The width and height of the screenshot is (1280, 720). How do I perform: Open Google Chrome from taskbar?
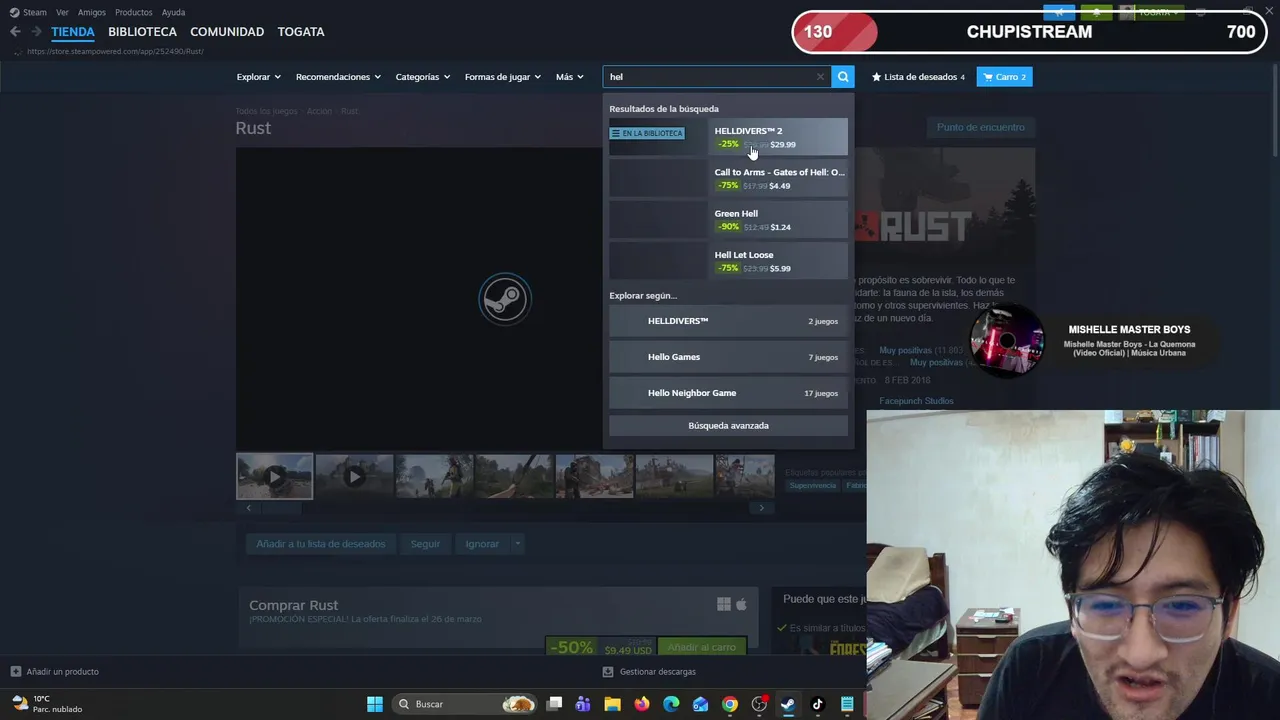pyautogui.click(x=730, y=704)
